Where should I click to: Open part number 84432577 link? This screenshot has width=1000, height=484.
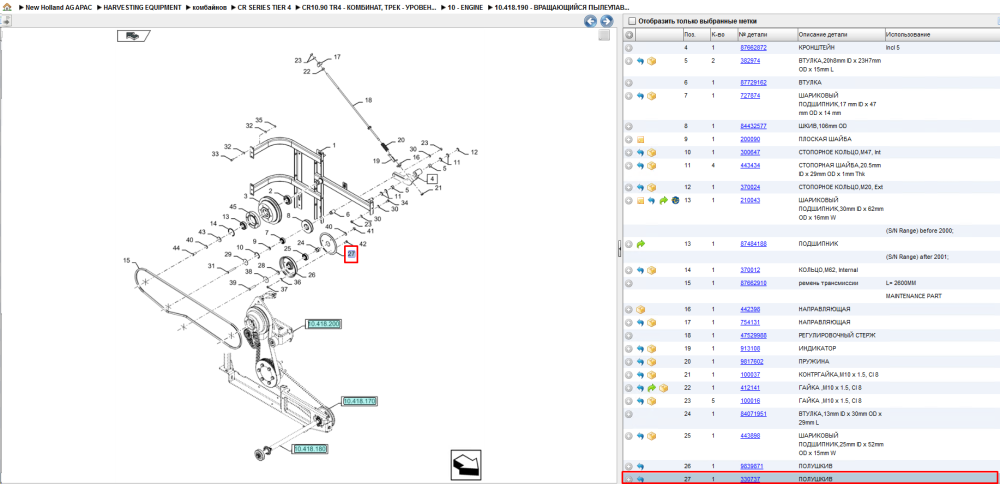coord(753,126)
